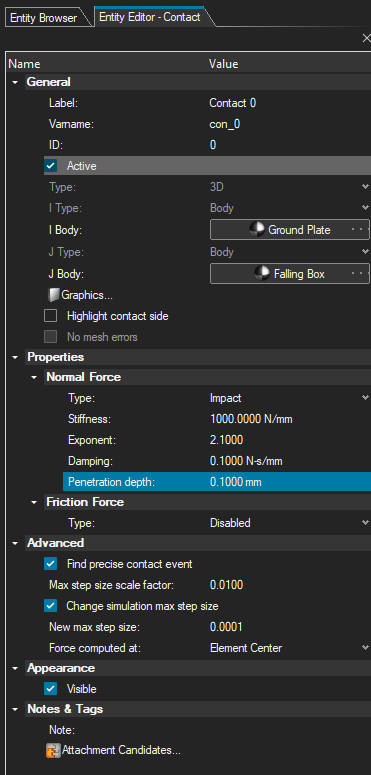Collapse the Normal Force group
The width and height of the screenshot is (371, 775).
coord(34,377)
